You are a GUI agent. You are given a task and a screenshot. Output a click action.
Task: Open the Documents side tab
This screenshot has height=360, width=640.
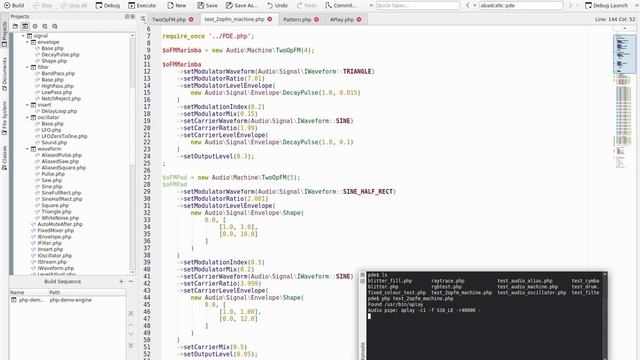pyautogui.click(x=4, y=74)
